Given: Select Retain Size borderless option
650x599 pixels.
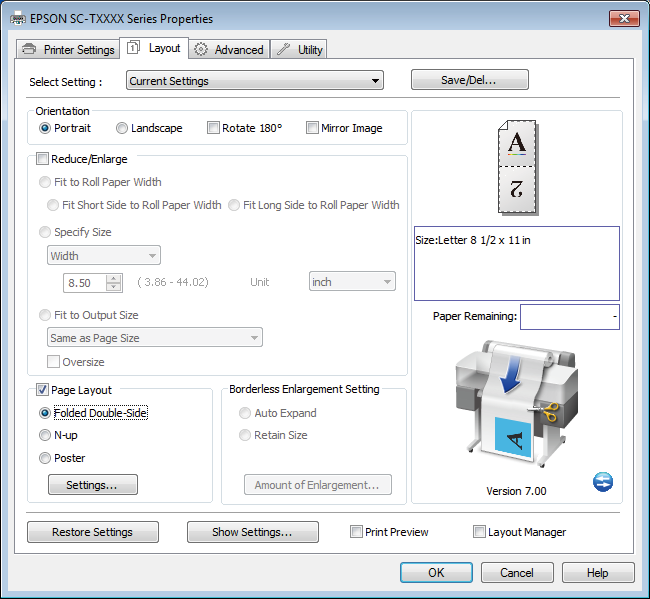Looking at the screenshot, I should [x=273, y=435].
